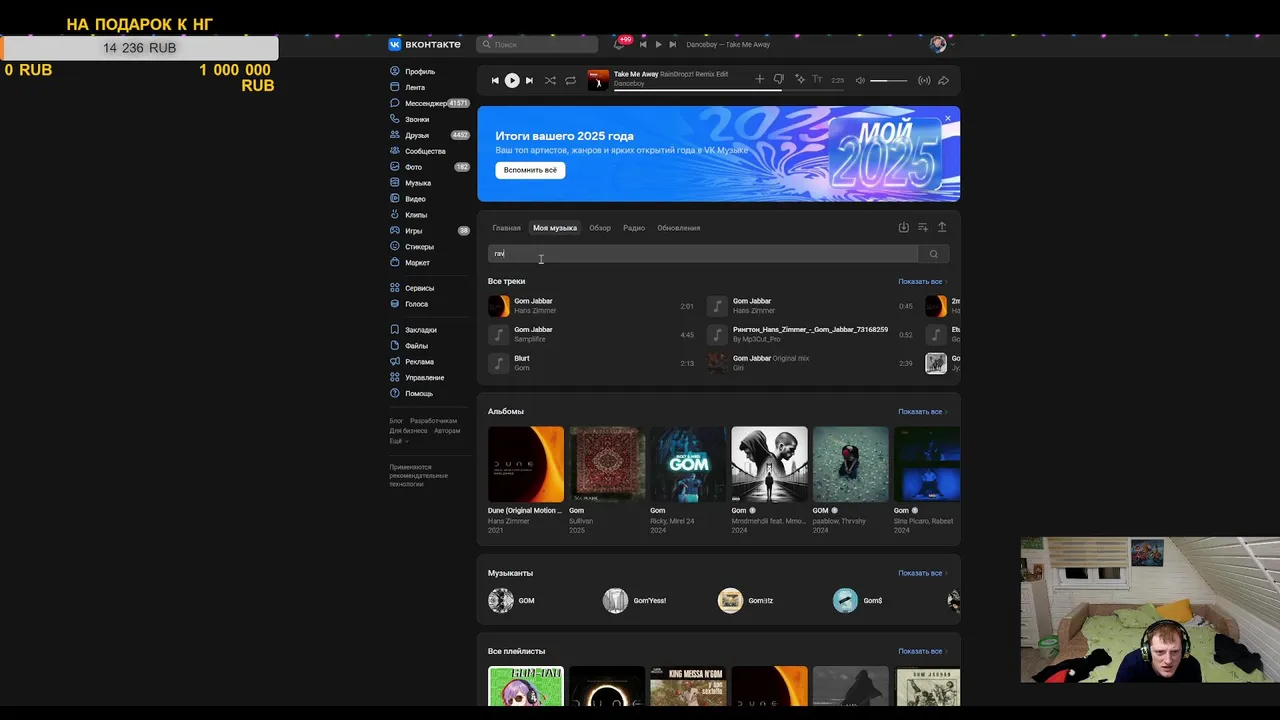Image resolution: width=1280 pixels, height=720 pixels.
Task: Open Закладки bookmarks
Action: [x=420, y=330]
